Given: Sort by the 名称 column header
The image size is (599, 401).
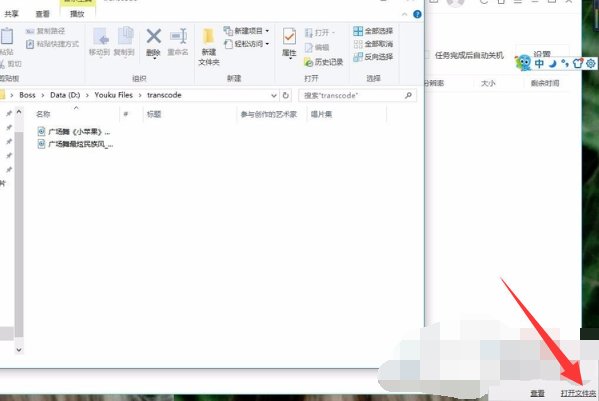Looking at the screenshot, I should [x=43, y=114].
